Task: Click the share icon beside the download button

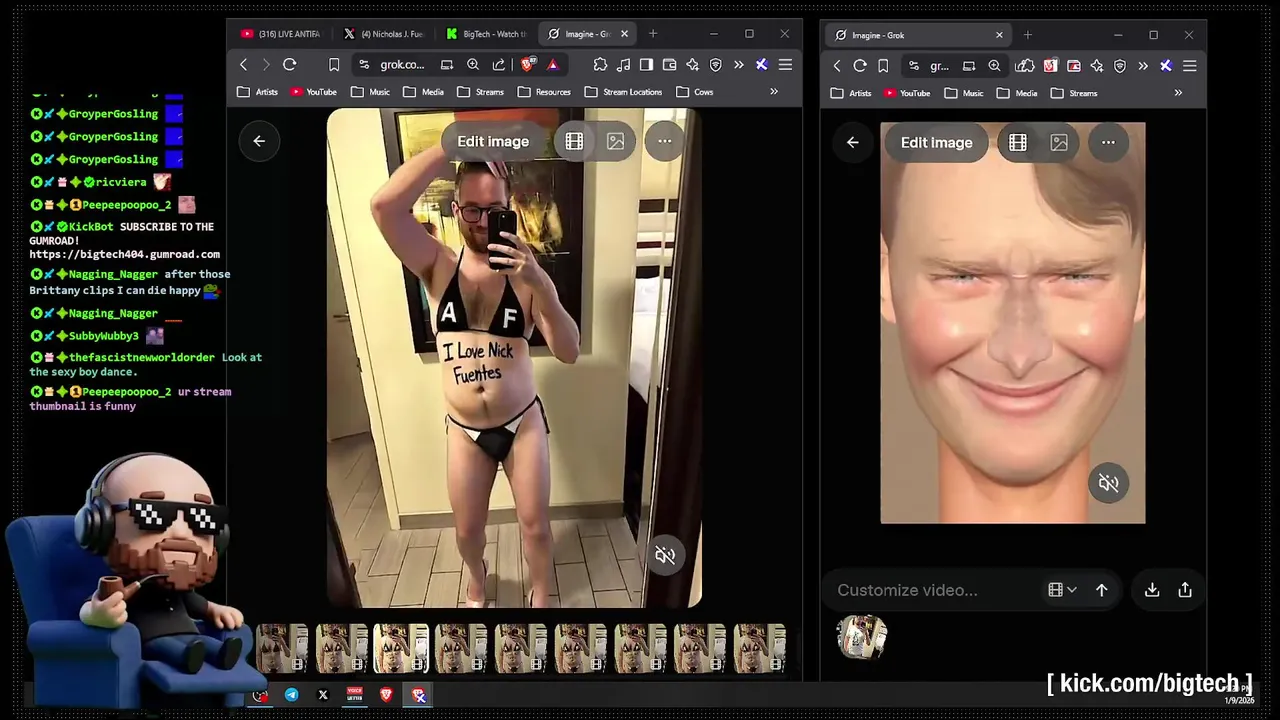Action: pyautogui.click(x=1185, y=590)
